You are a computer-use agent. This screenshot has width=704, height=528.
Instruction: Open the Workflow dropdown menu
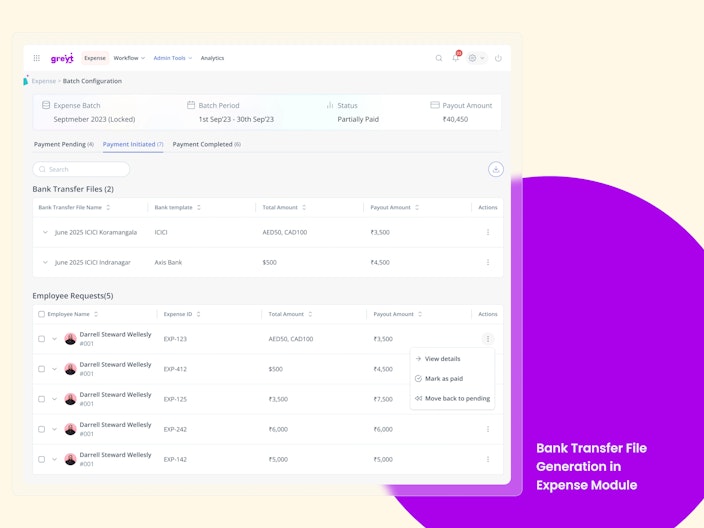(129, 58)
